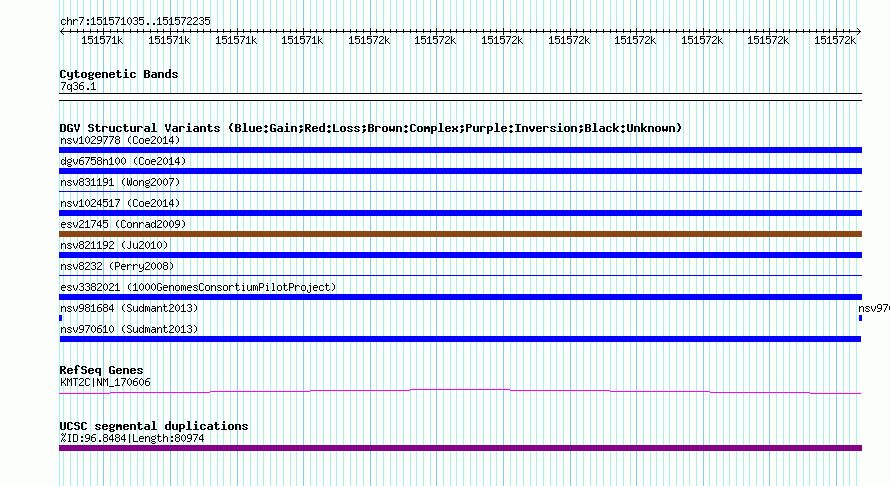The width and height of the screenshot is (890, 486).
Task: Click the left arrow of the coordinate ruler
Action: pyautogui.click(x=62, y=32)
